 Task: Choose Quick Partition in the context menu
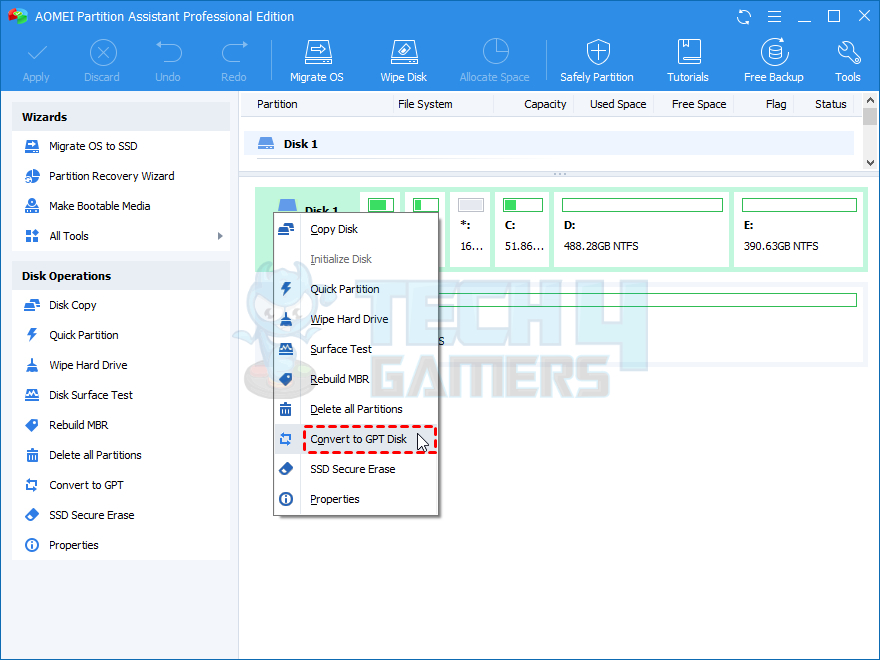click(x=356, y=289)
